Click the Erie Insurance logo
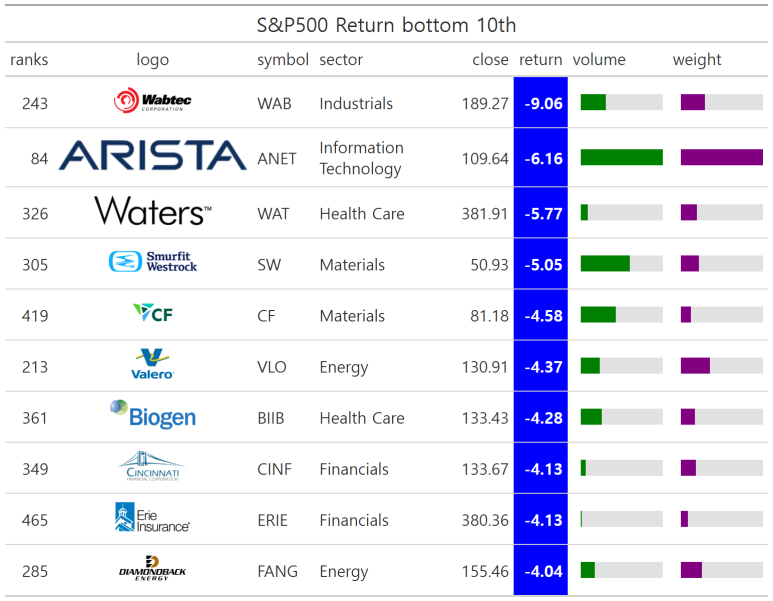Viewport: 773px width, 601px height. tap(152, 517)
